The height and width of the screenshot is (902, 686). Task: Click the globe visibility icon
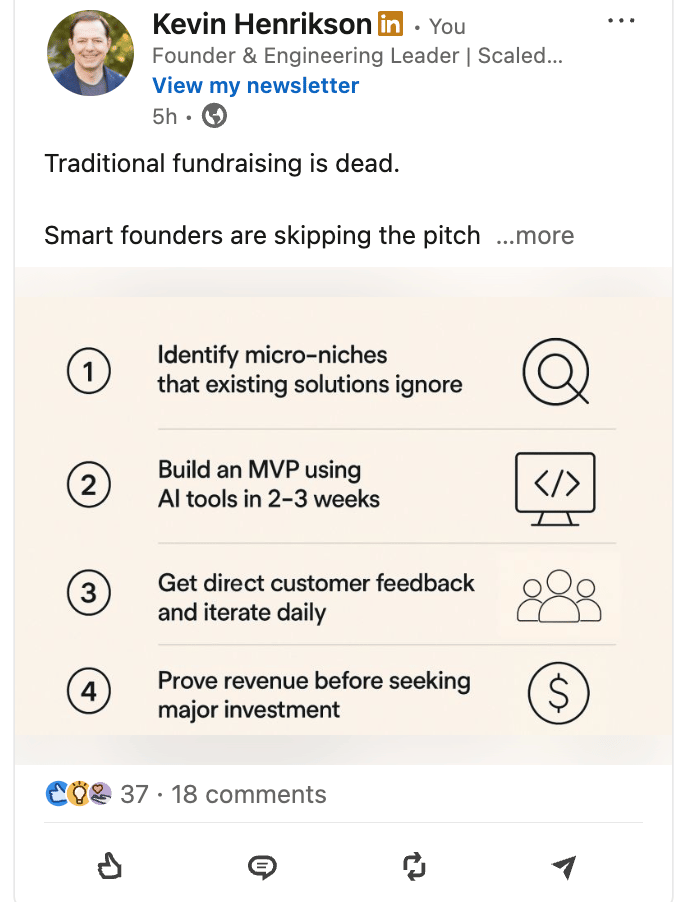(214, 116)
